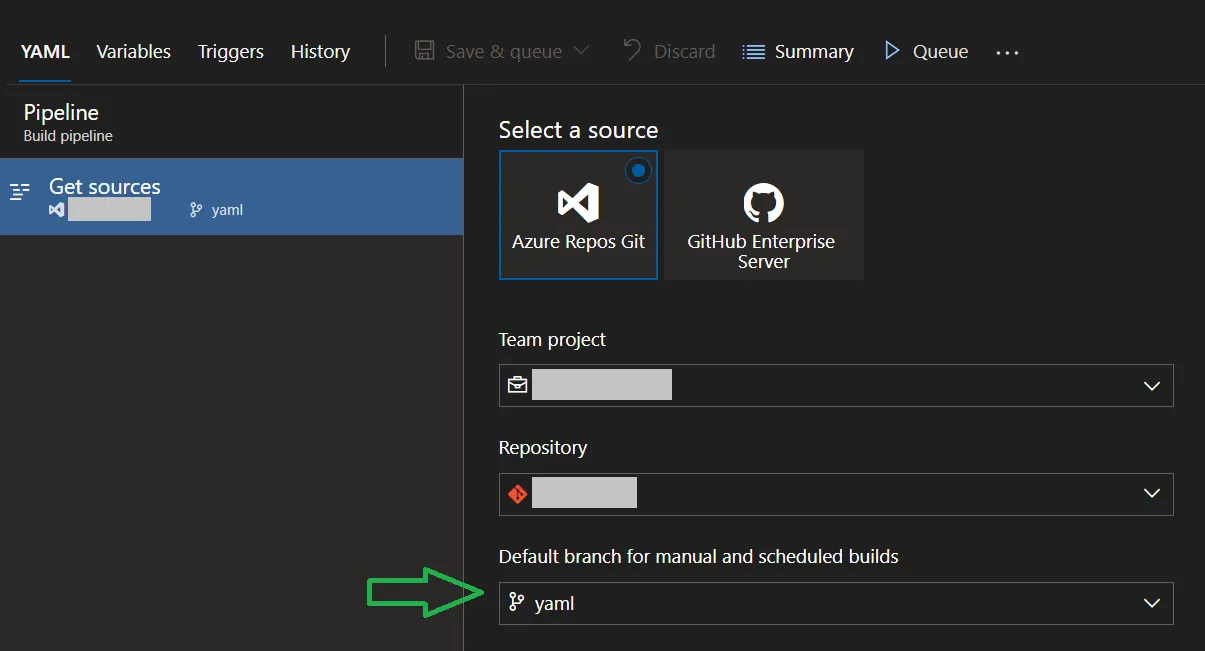
Task: Click the briefcase icon in Team project field
Action: coord(517,385)
